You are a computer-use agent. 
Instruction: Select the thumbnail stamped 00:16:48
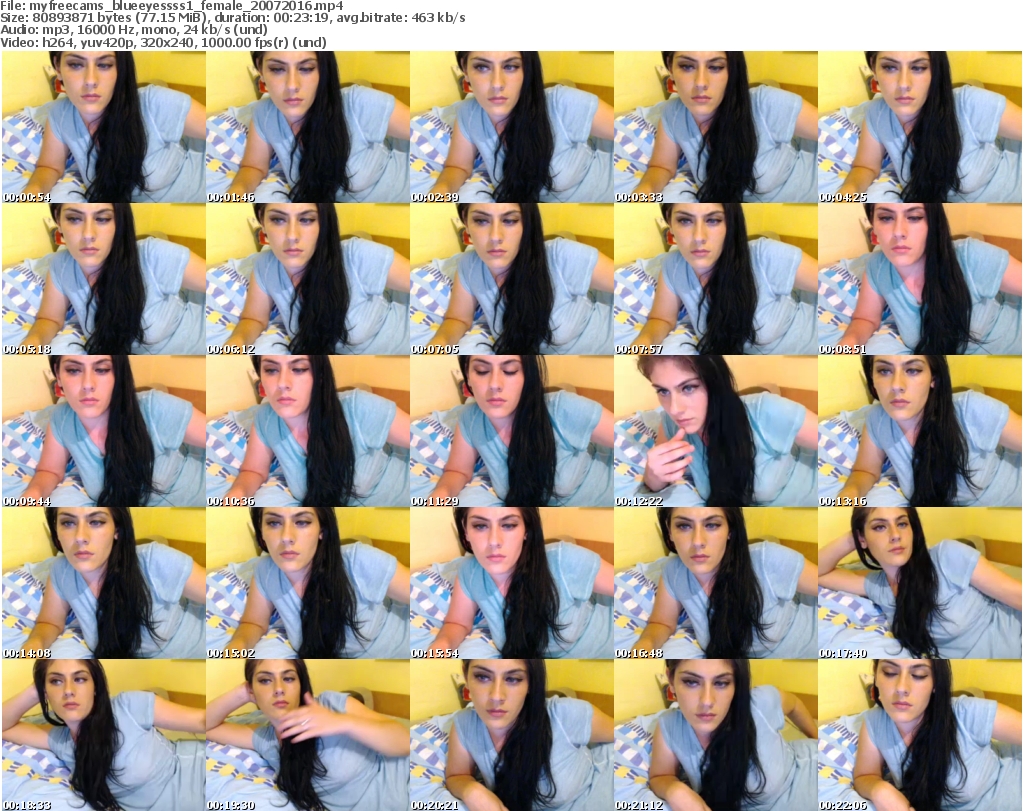pos(716,583)
